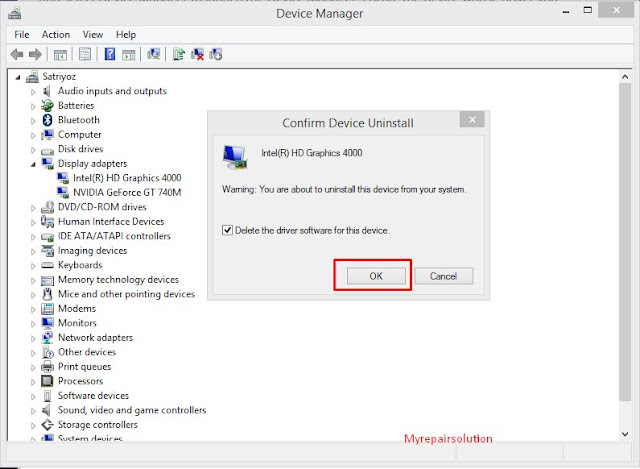Screen dimensions: 640x469
Task: Expand the Keyboards node
Action: (x=33, y=266)
